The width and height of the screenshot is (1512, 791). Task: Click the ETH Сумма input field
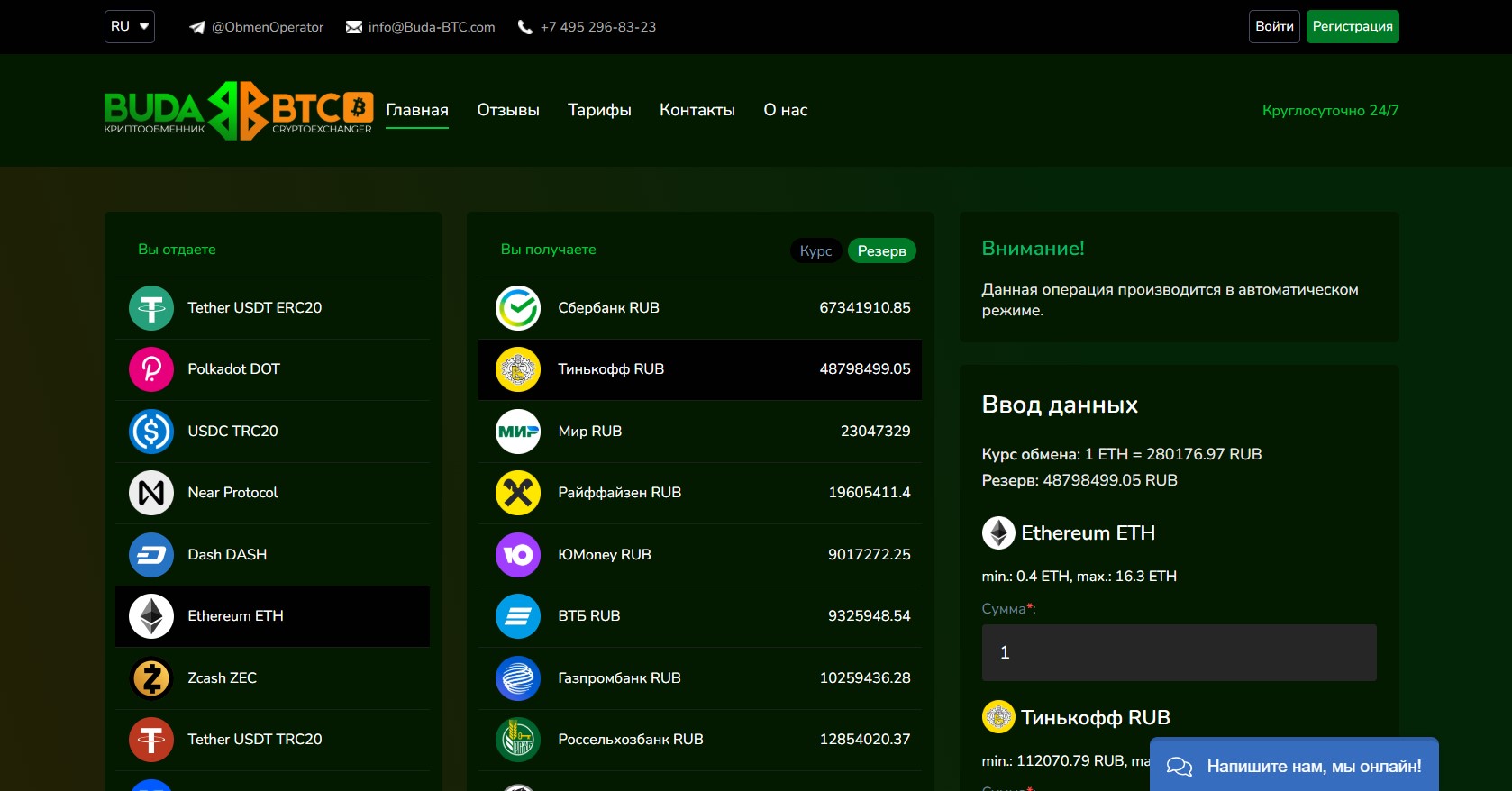[x=1180, y=652]
